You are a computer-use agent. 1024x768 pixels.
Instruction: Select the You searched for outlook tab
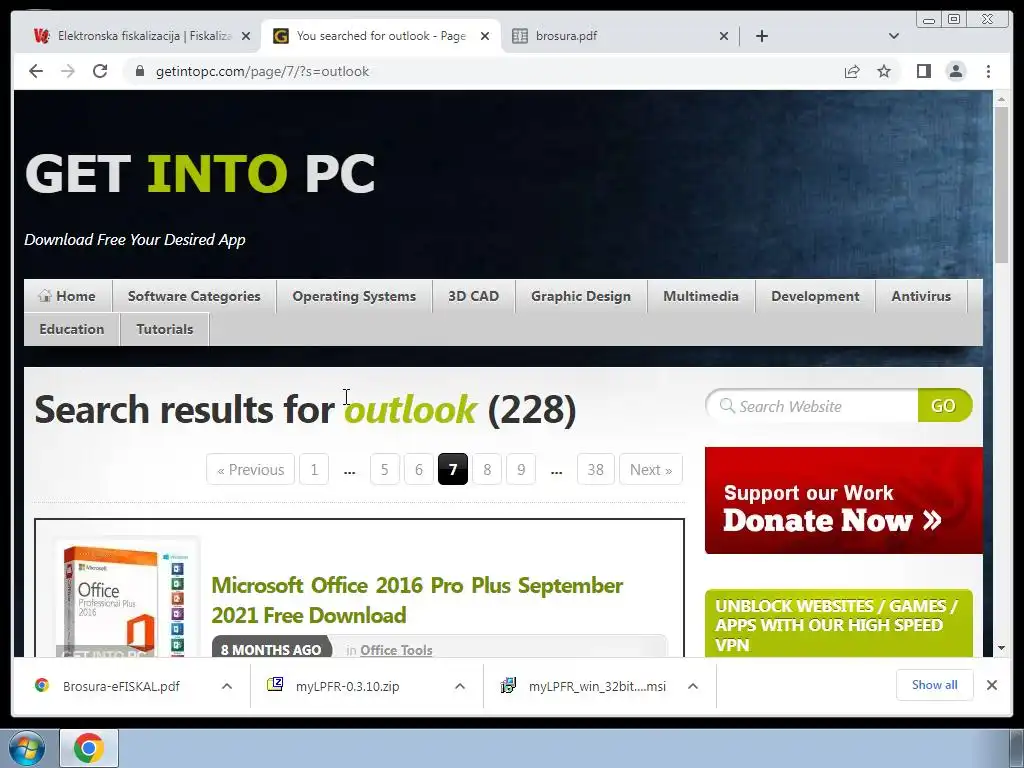click(x=381, y=36)
